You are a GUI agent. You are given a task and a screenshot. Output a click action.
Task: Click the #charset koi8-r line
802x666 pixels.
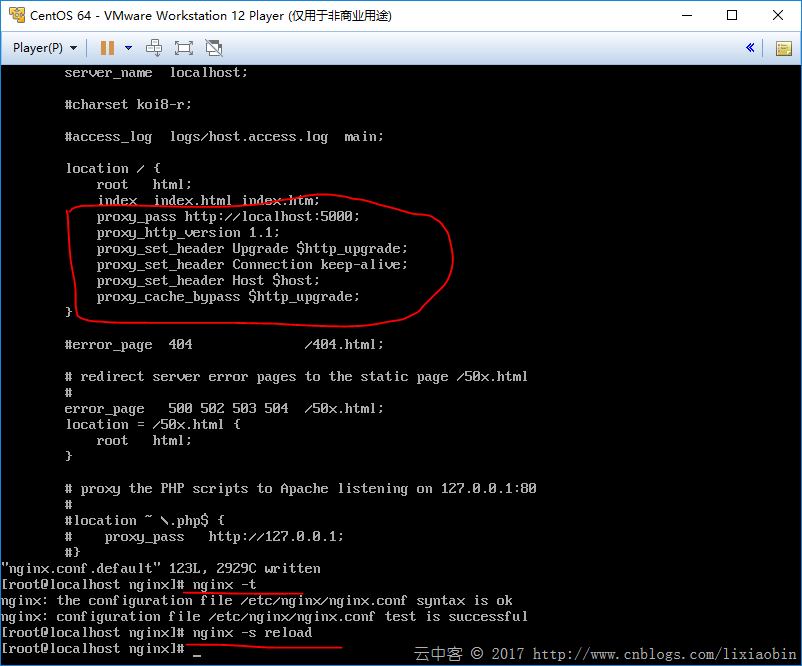tap(128, 104)
